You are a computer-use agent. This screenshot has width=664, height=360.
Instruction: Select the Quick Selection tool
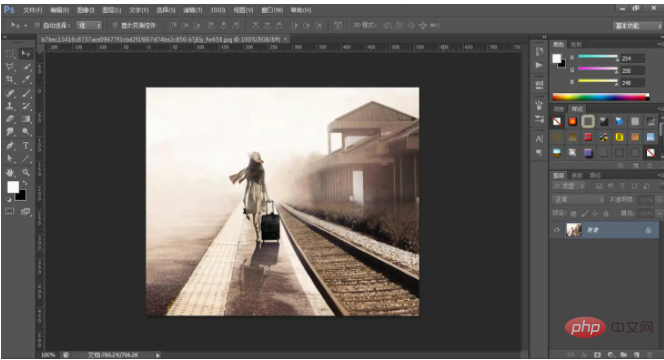(26, 66)
